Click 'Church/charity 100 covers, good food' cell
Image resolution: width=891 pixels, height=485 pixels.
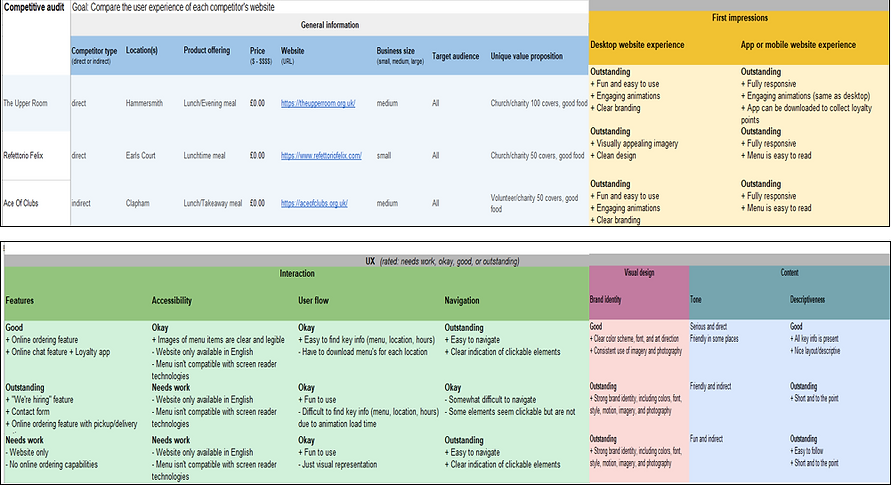tap(539, 103)
